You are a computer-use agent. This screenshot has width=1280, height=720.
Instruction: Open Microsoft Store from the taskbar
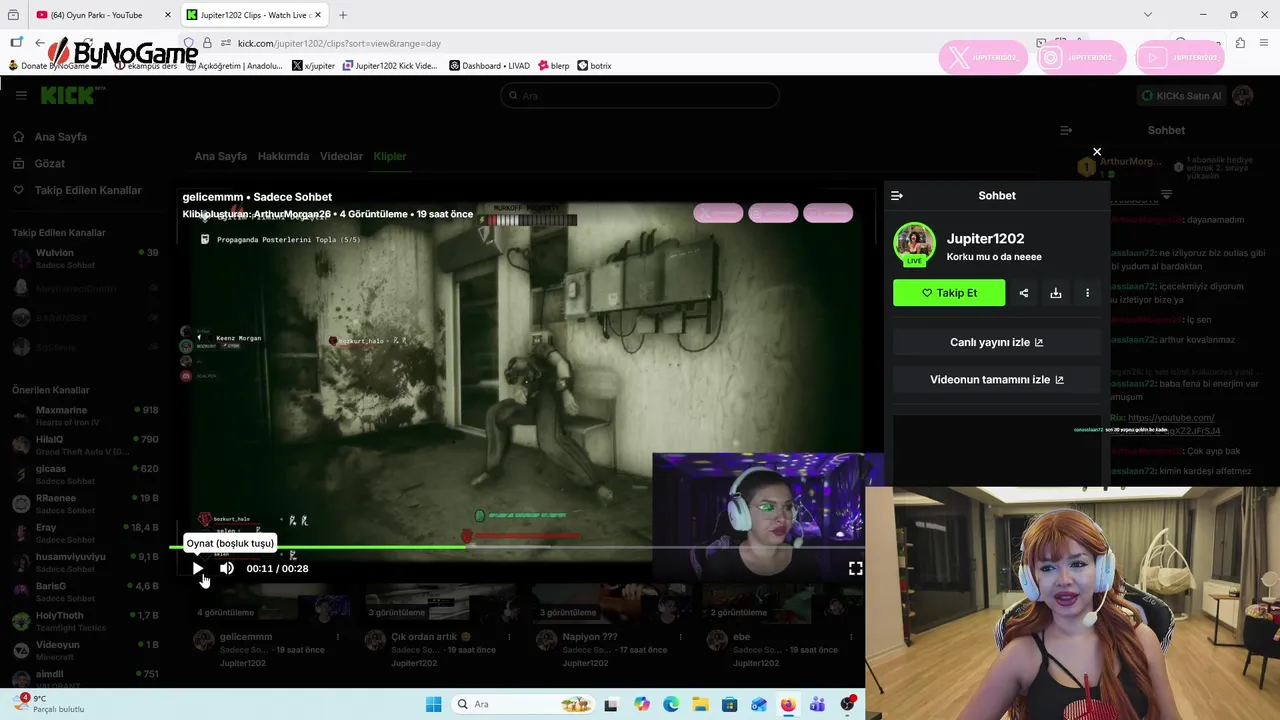730,704
